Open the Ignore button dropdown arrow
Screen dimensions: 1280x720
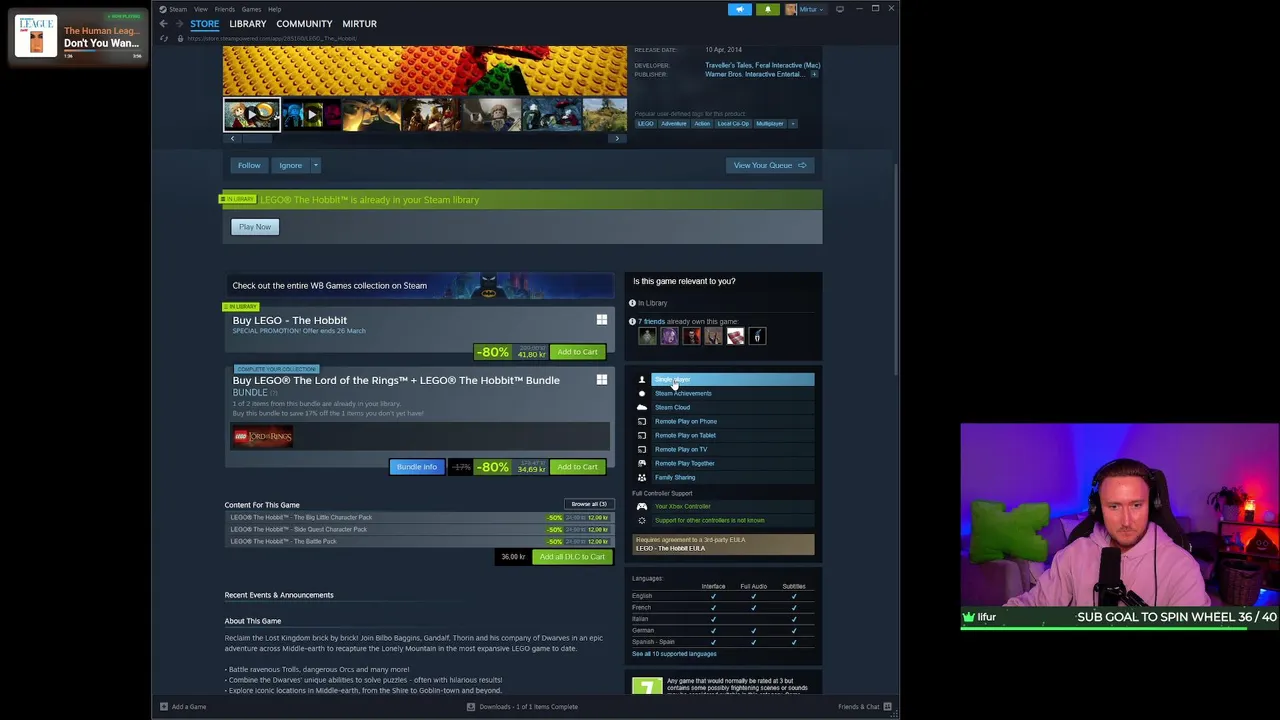(315, 165)
